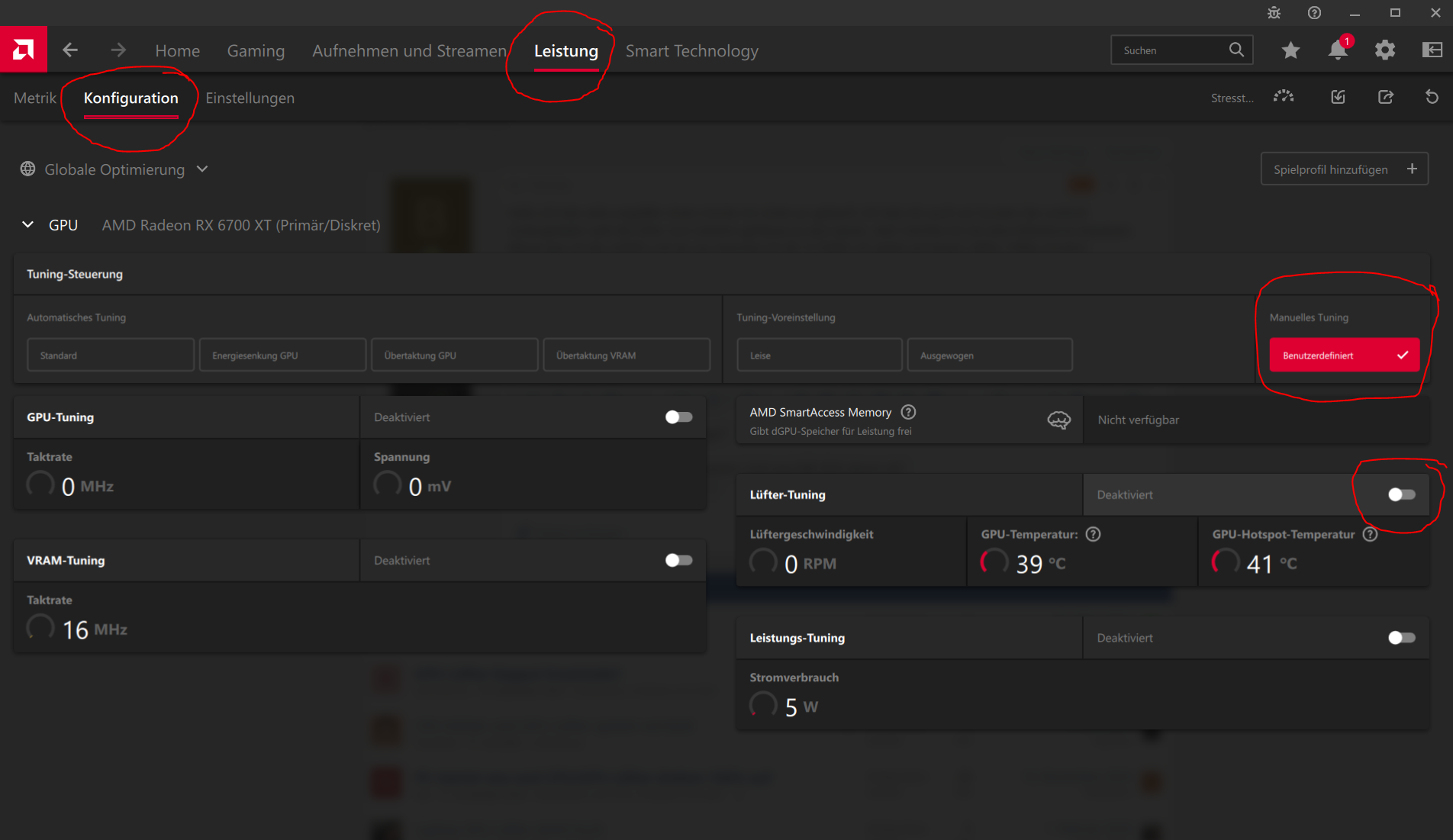Click the search magnifier icon
Image resolution: width=1453 pixels, height=840 pixels.
[1236, 50]
